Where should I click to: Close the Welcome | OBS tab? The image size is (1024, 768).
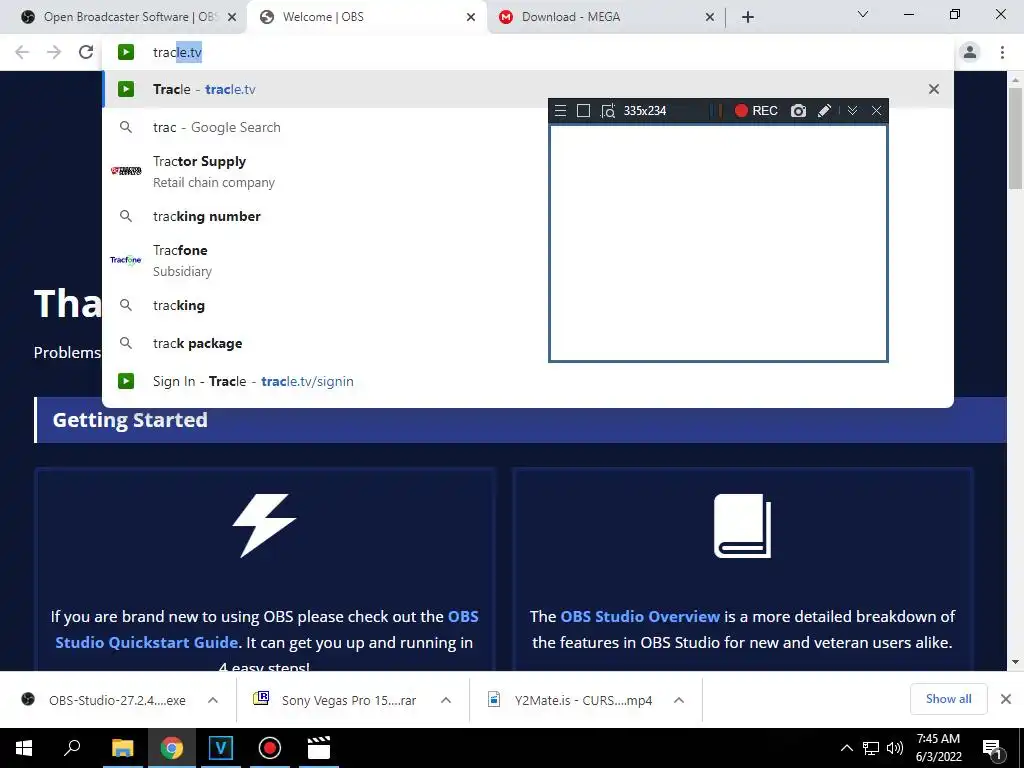click(x=471, y=17)
